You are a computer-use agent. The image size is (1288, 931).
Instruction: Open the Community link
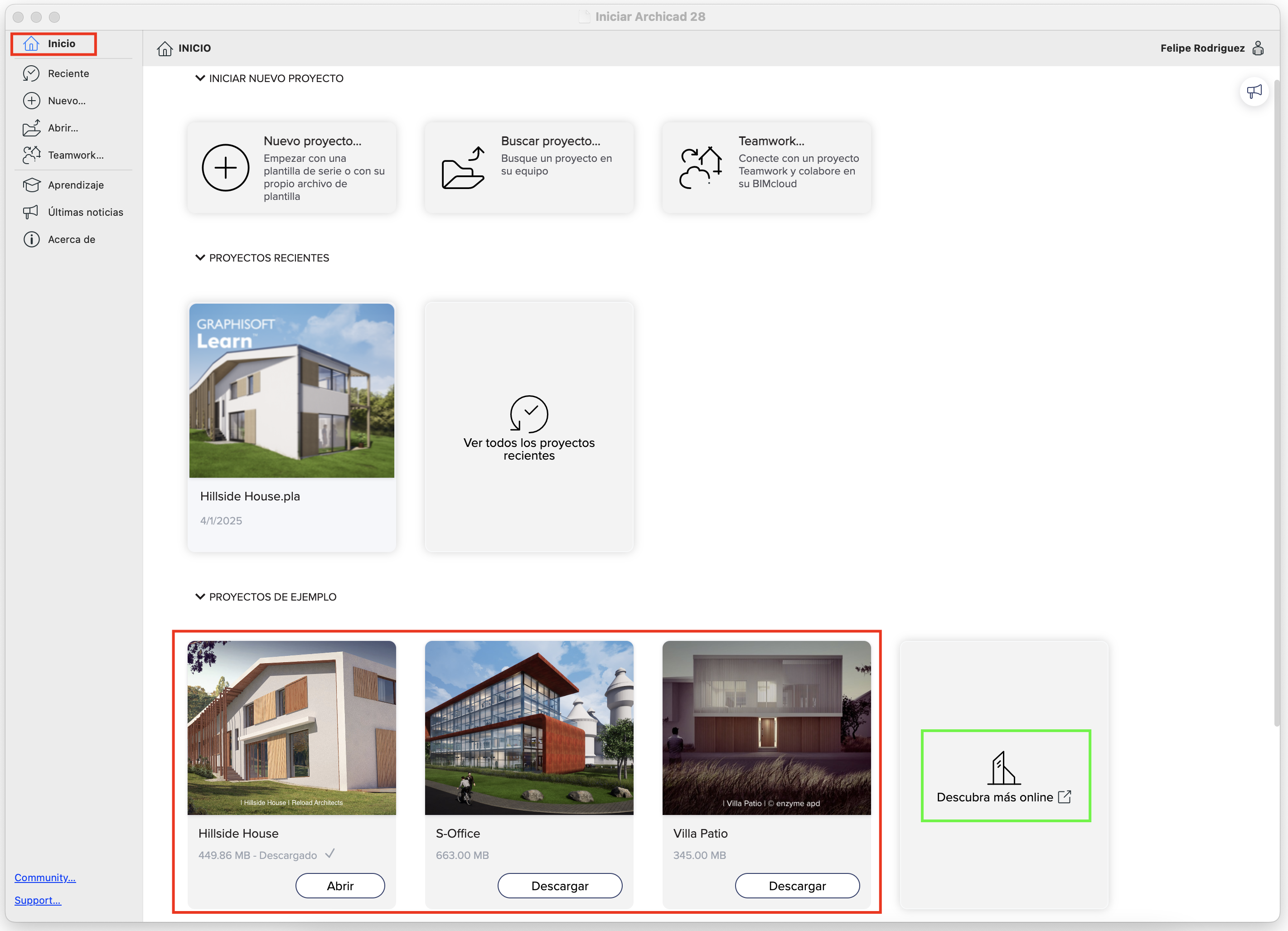[x=45, y=877]
